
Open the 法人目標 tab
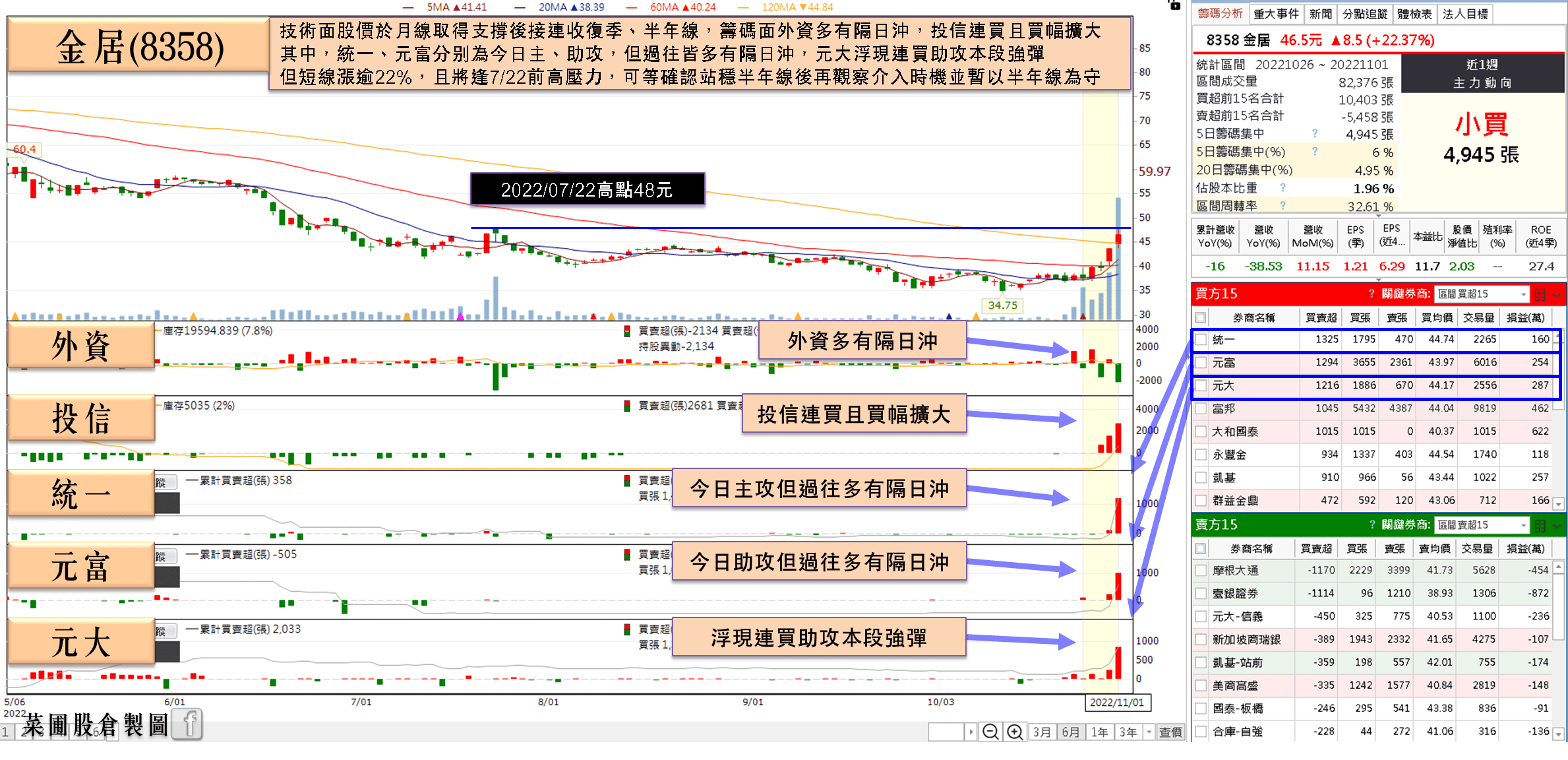[x=1465, y=14]
